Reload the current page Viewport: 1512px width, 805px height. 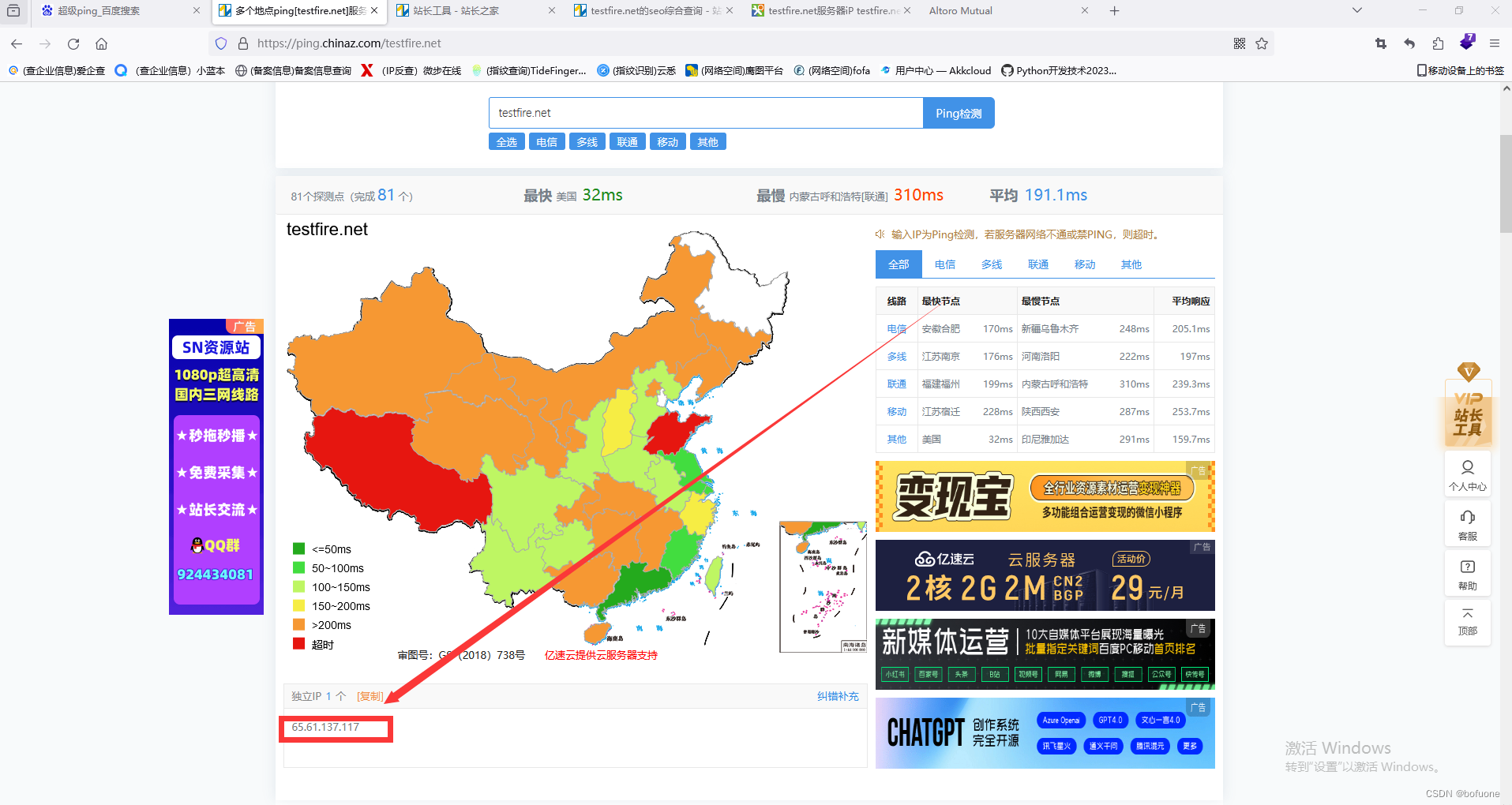[73, 43]
